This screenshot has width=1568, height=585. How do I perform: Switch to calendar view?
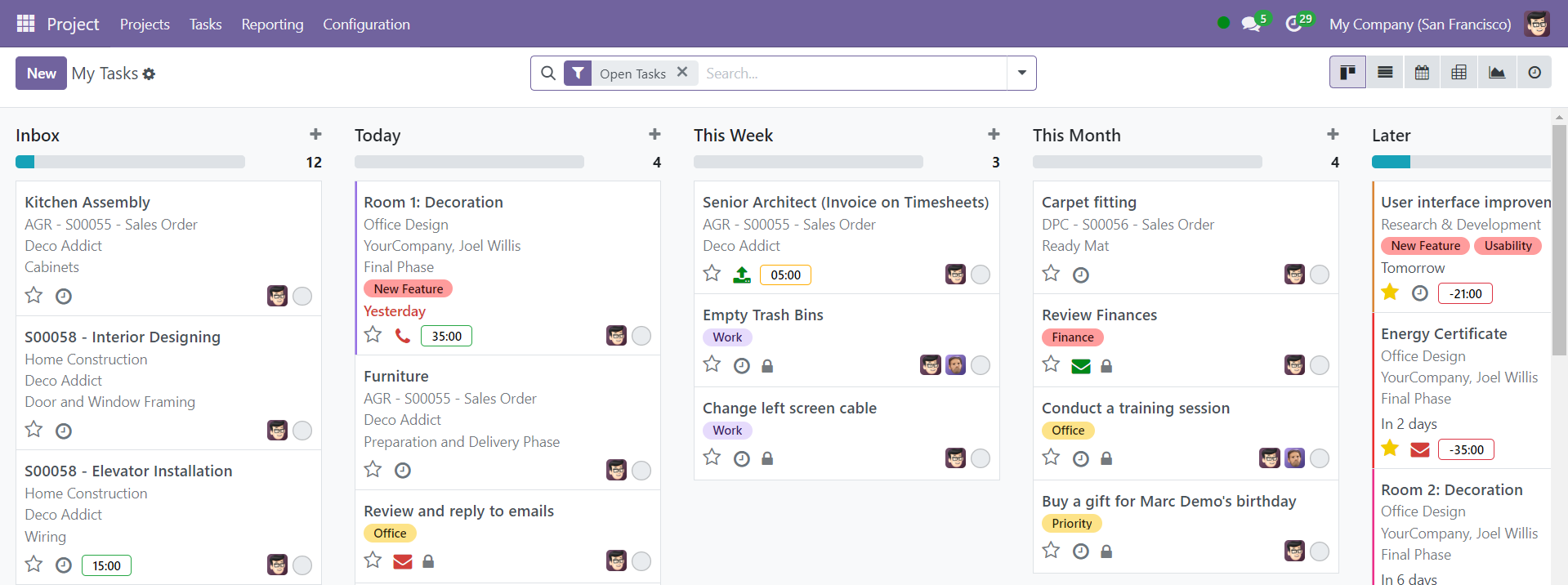[1422, 73]
